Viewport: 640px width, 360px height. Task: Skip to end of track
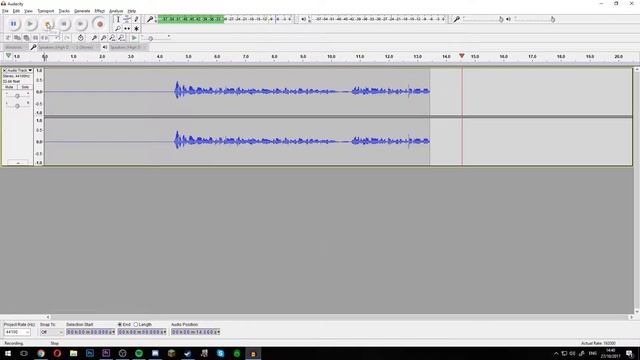pos(80,24)
